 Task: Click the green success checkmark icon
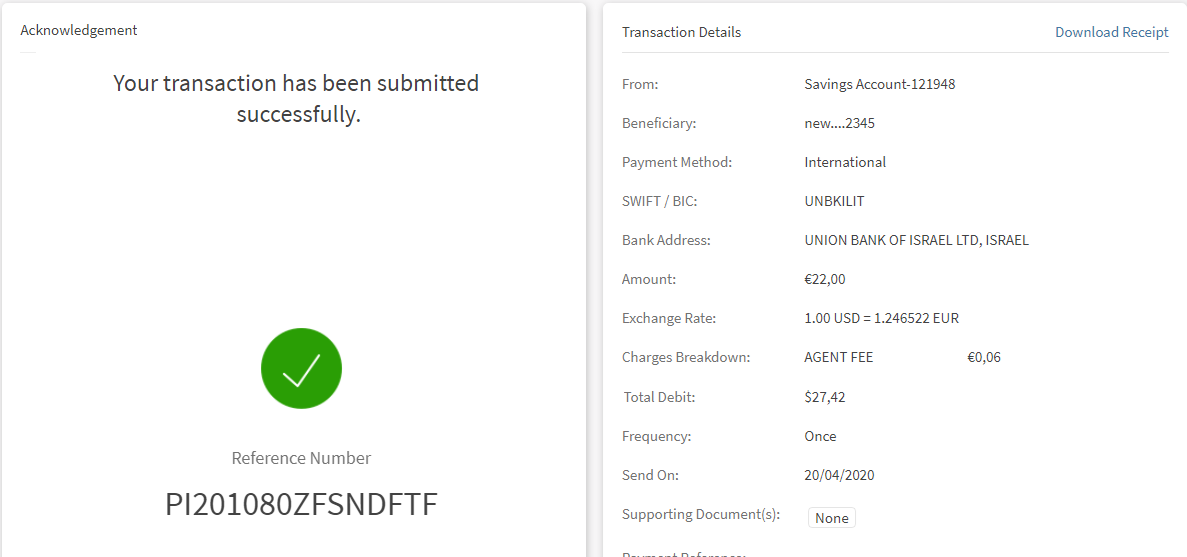301,368
